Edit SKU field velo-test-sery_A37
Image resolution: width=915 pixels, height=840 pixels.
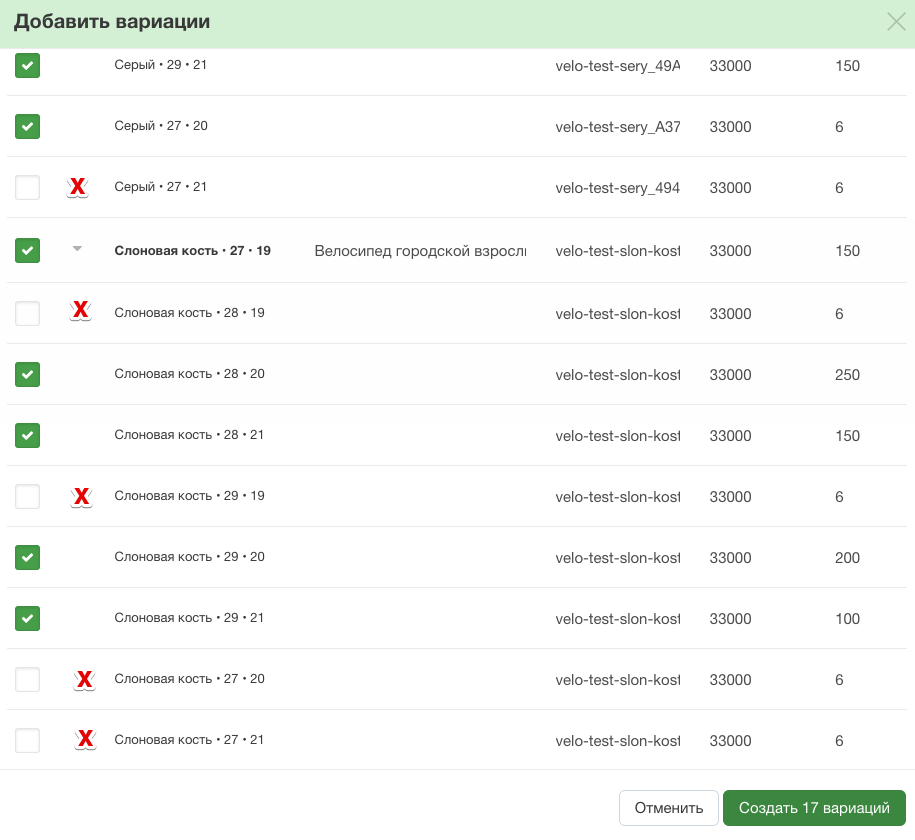click(618, 127)
